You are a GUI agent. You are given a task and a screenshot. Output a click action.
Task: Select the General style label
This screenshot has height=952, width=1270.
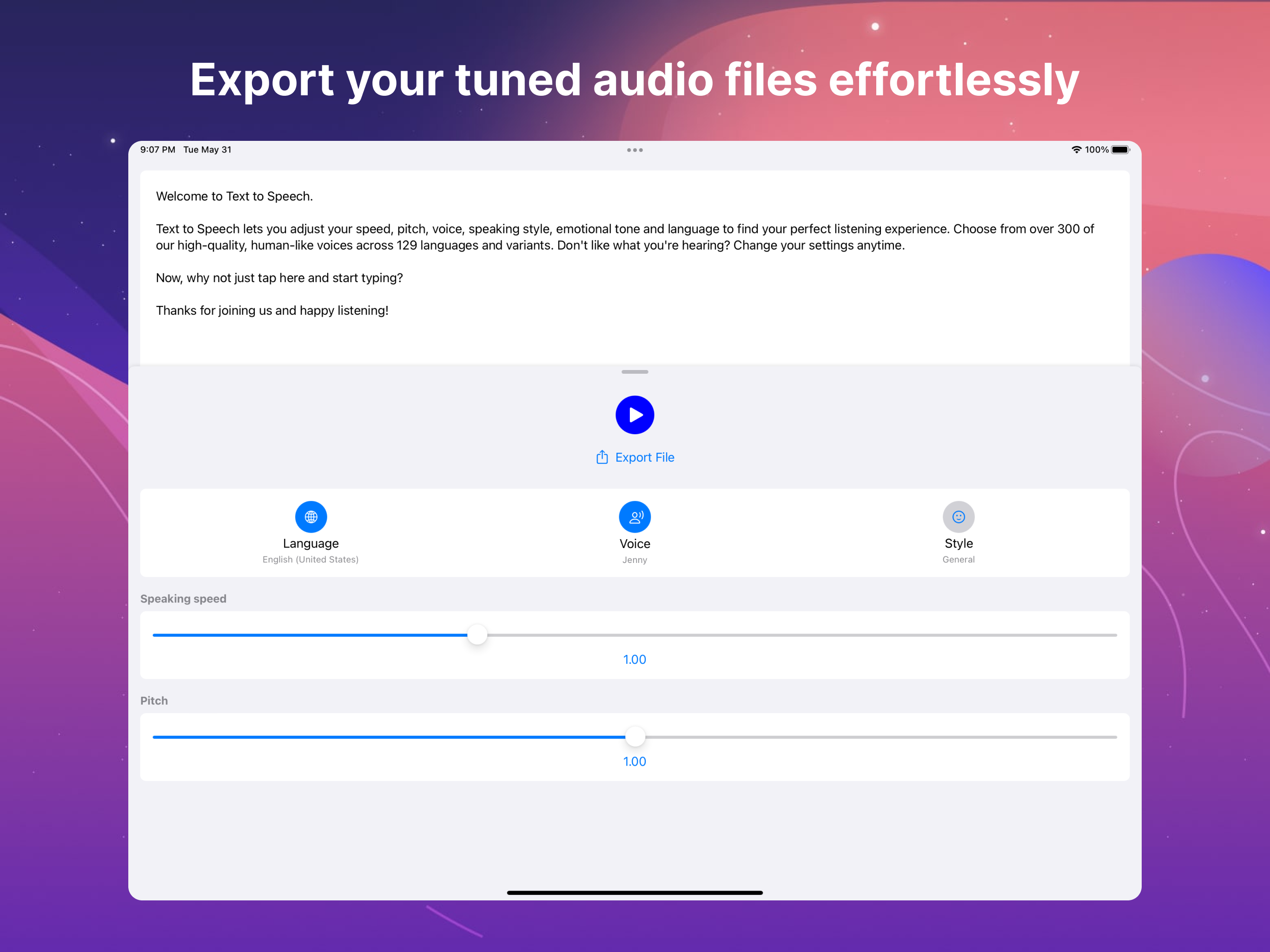coord(958,559)
